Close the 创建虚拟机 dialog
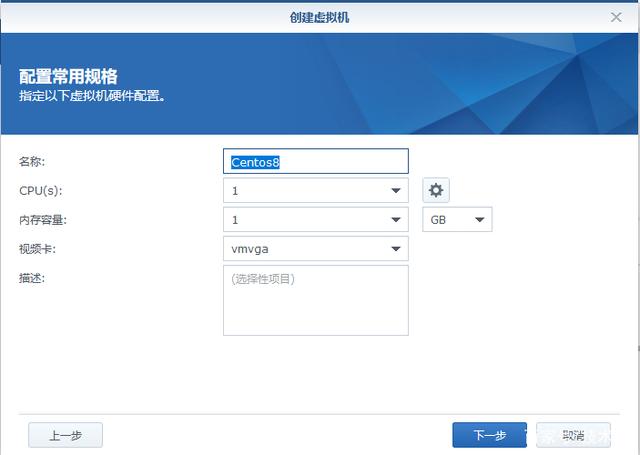 point(616,17)
